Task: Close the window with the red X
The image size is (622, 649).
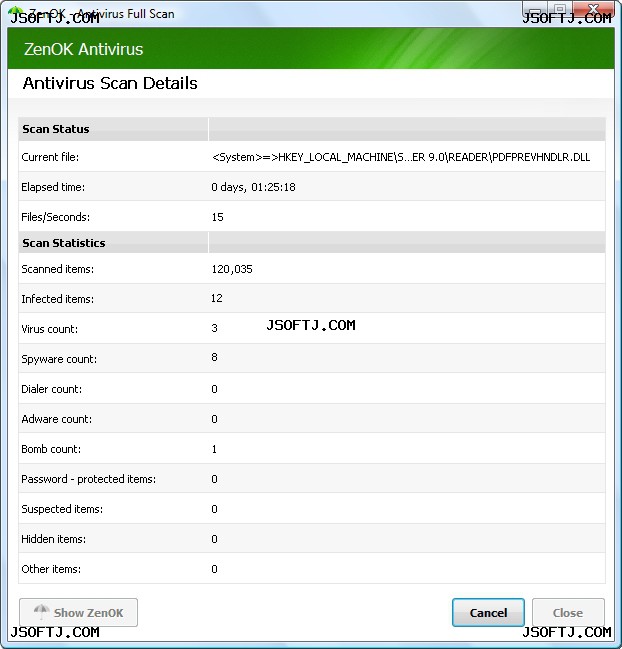Action: pyautogui.click(x=593, y=9)
